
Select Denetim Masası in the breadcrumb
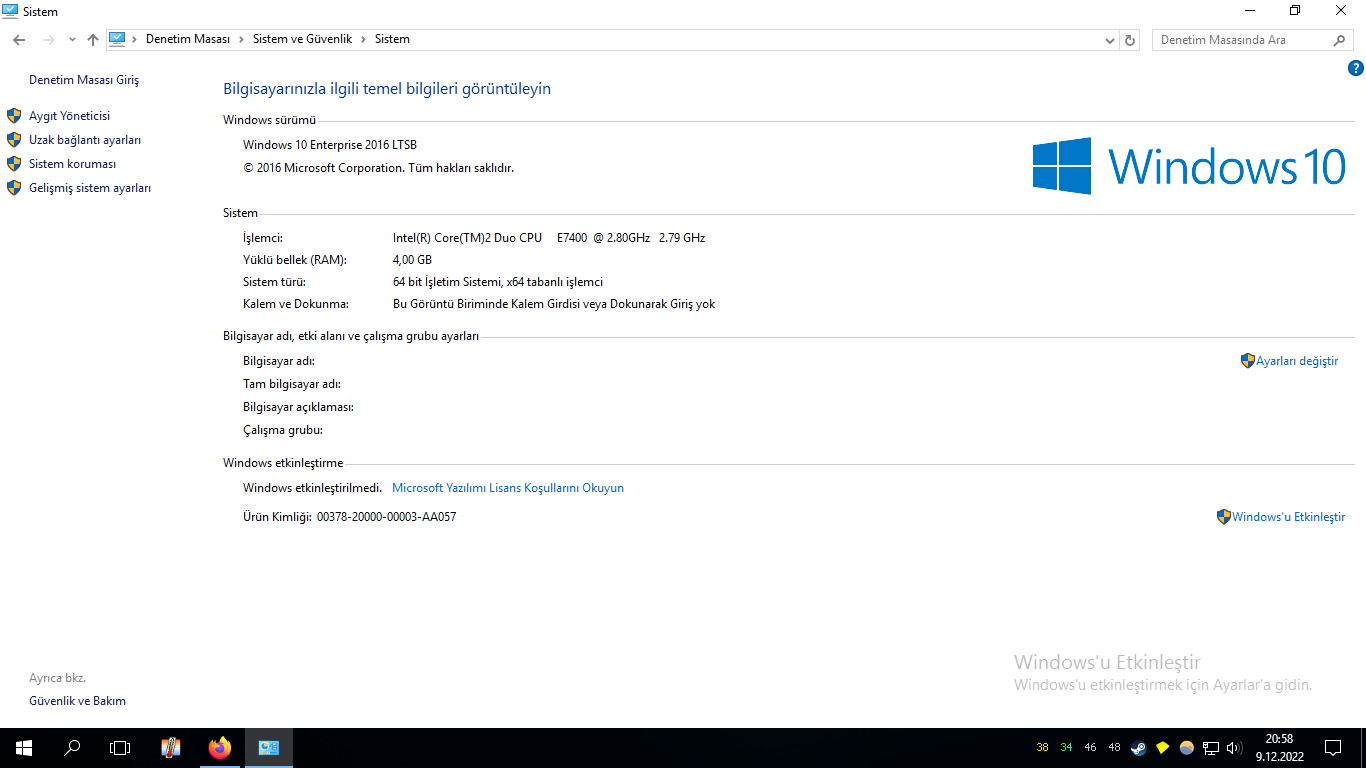188,40
